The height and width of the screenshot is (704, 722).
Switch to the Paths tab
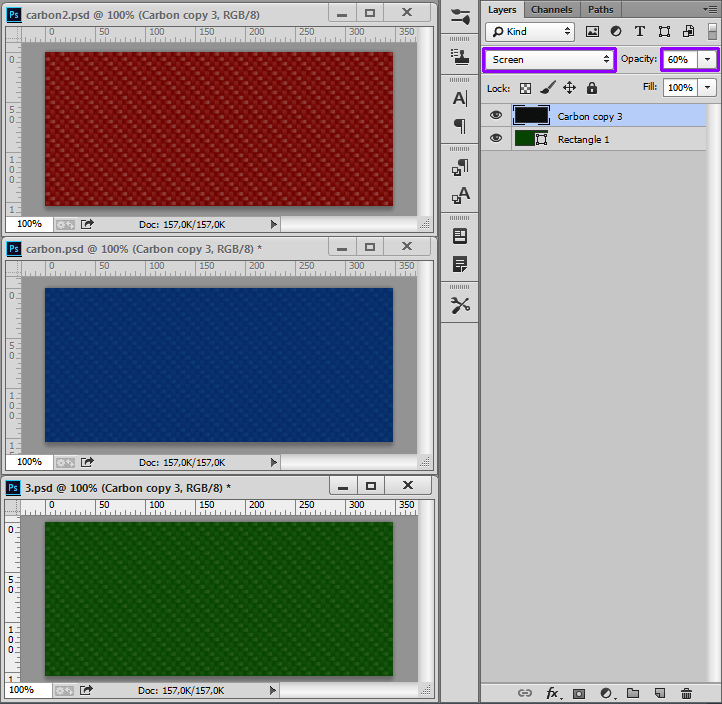601,9
